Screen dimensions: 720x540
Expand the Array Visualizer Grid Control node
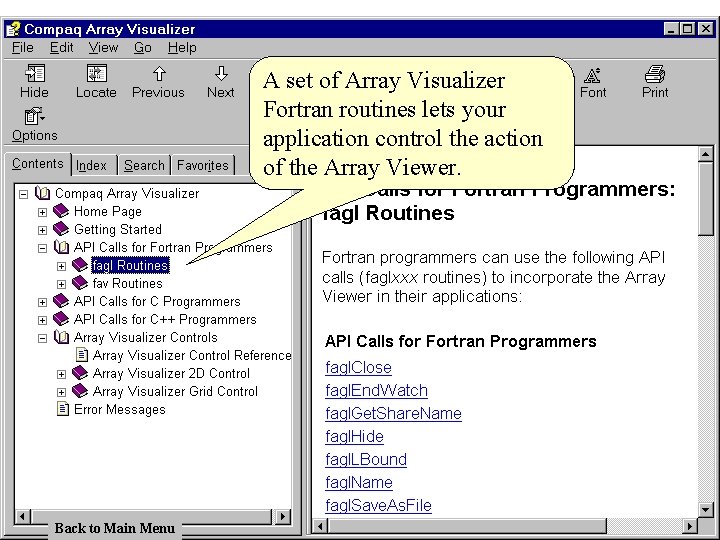pyautogui.click(x=61, y=392)
